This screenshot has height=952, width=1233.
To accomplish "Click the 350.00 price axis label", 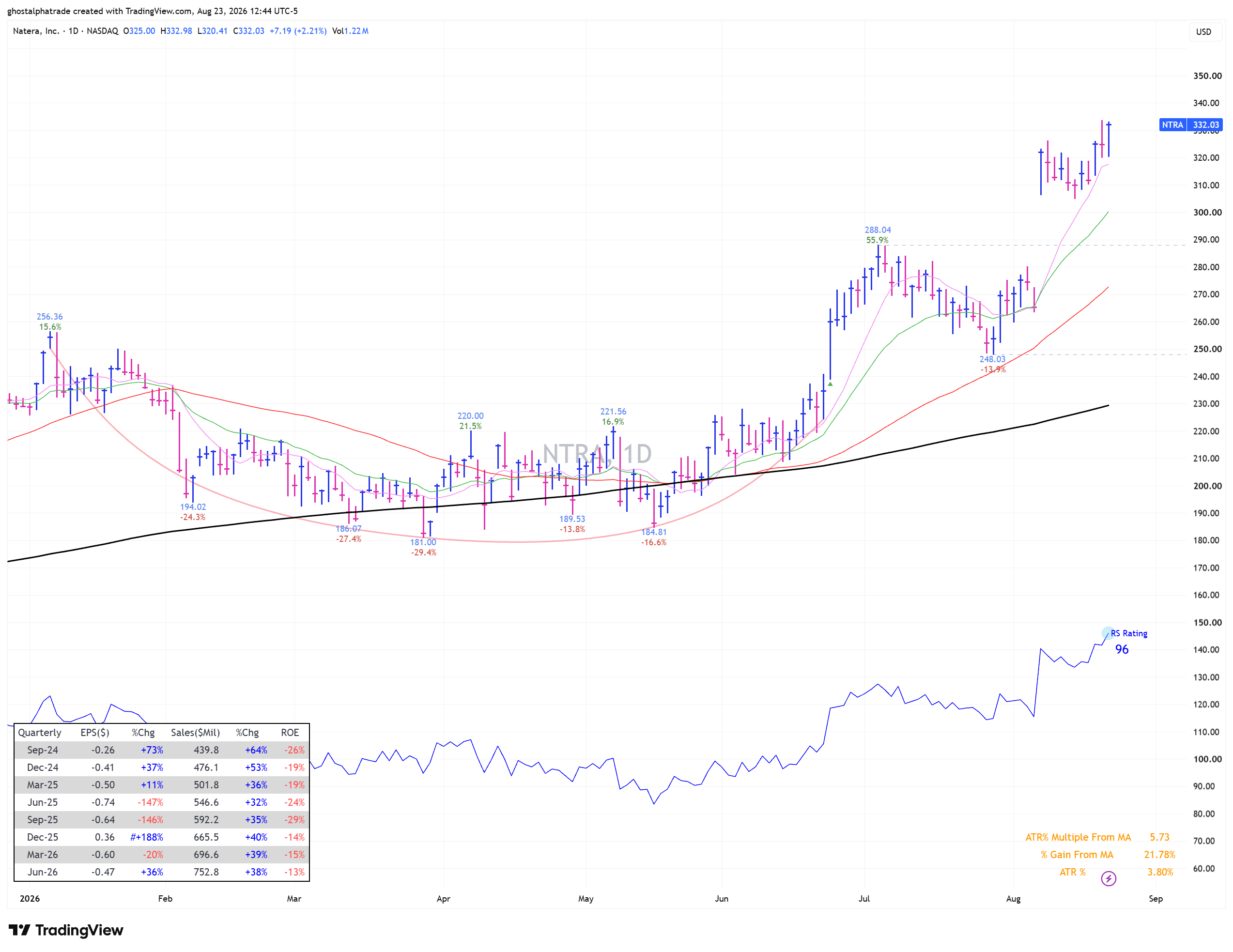I will (1207, 76).
